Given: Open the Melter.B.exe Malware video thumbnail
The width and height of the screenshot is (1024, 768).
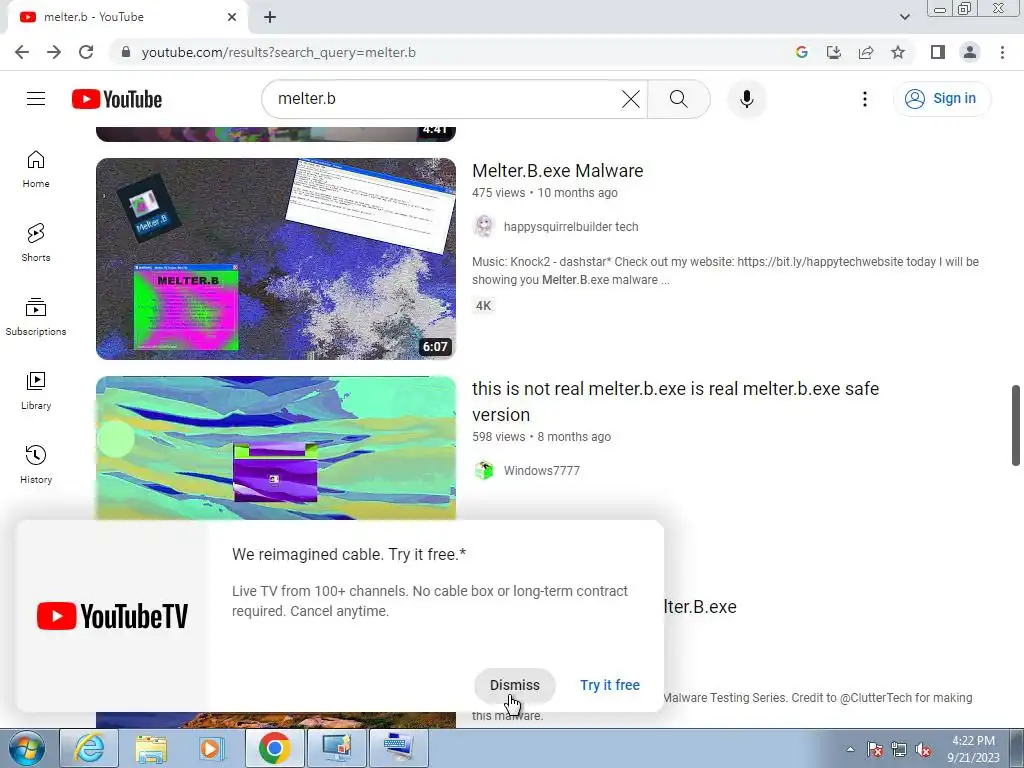Looking at the screenshot, I should click(276, 259).
